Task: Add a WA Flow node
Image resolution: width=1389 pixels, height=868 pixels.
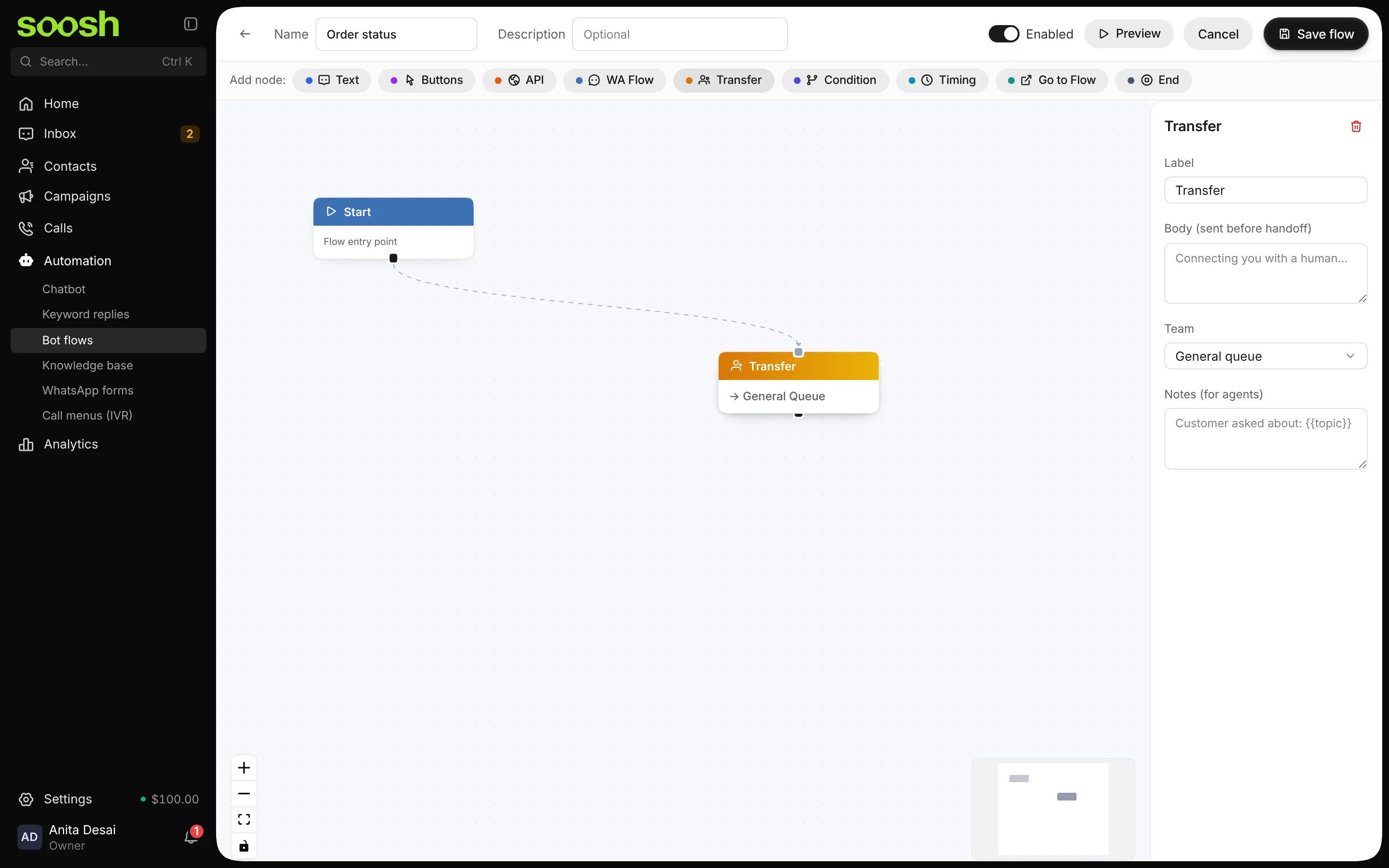Action: tap(615, 80)
